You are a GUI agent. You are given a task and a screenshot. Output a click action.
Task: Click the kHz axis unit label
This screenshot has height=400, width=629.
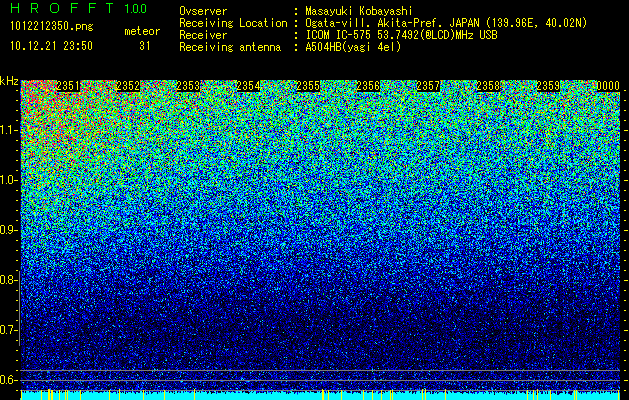pyautogui.click(x=9, y=81)
